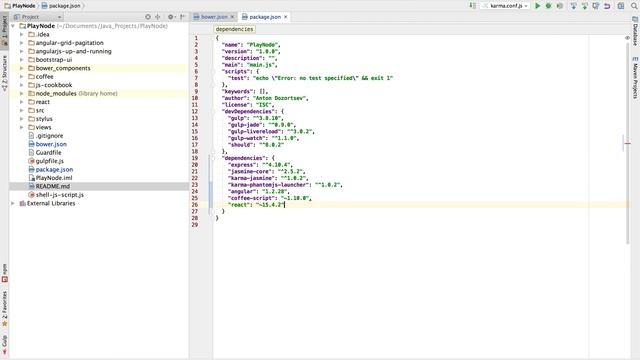Open the Project view selector dropdown
The image size is (640, 360).
click(x=38, y=17)
